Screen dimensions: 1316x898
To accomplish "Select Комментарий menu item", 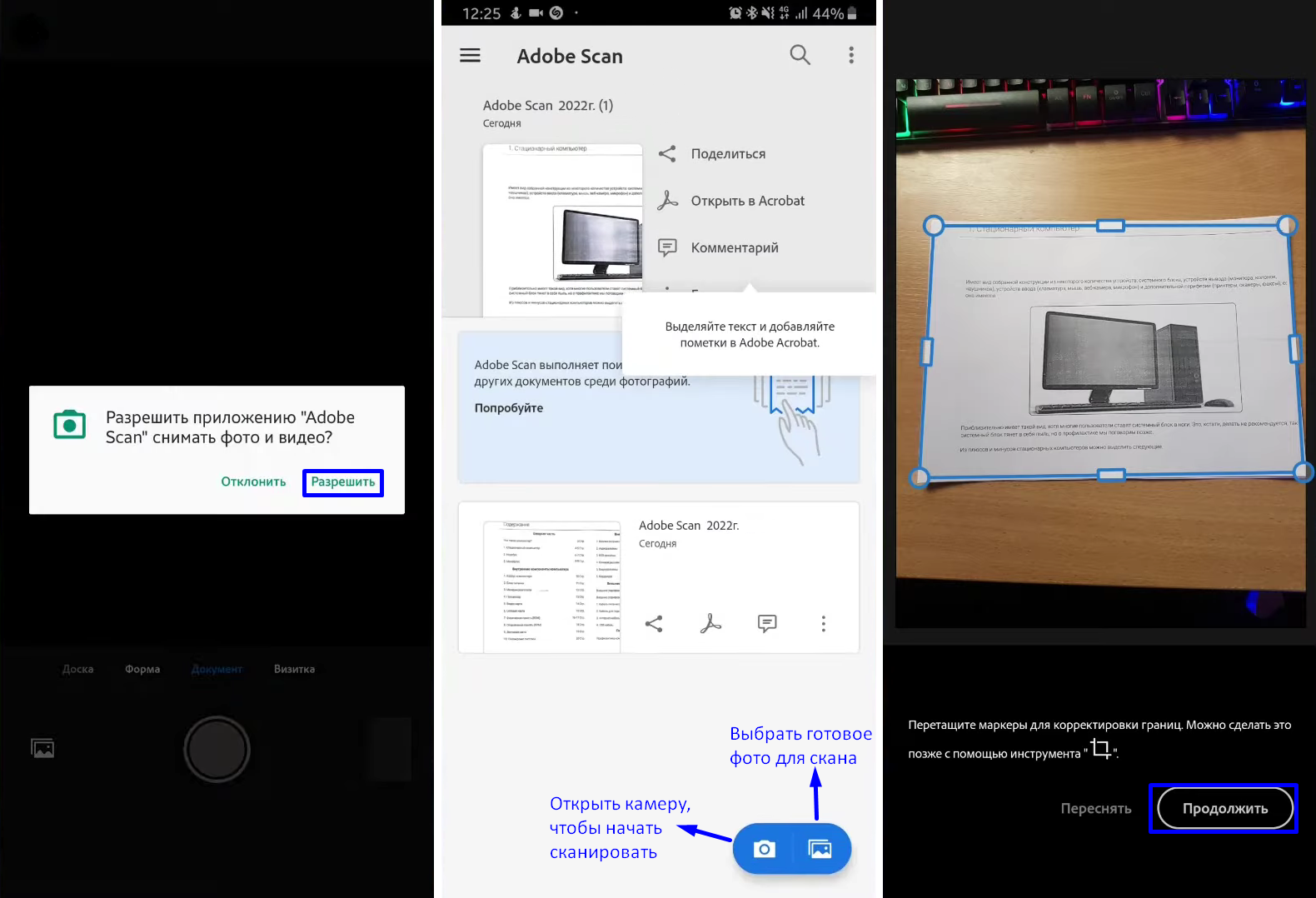I will [x=735, y=247].
